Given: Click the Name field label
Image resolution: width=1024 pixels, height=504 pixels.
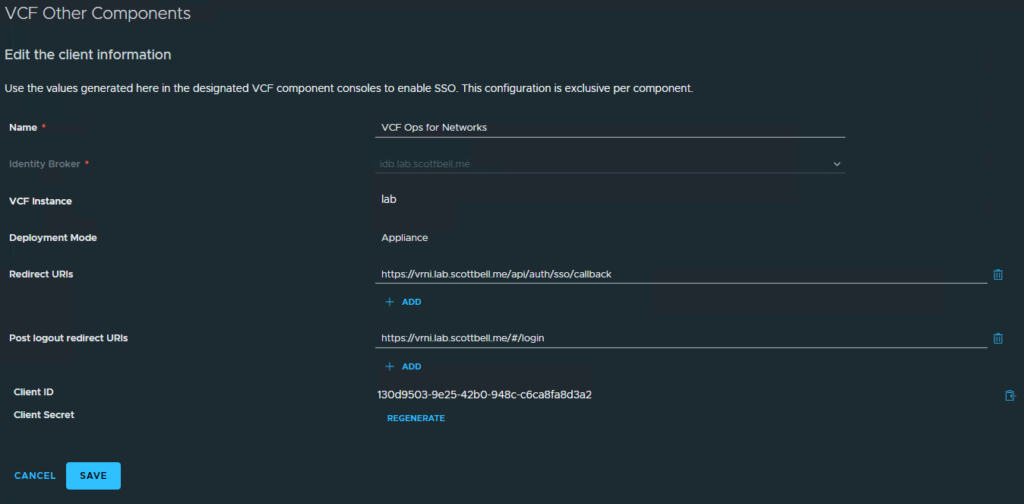Looking at the screenshot, I should pos(23,128).
